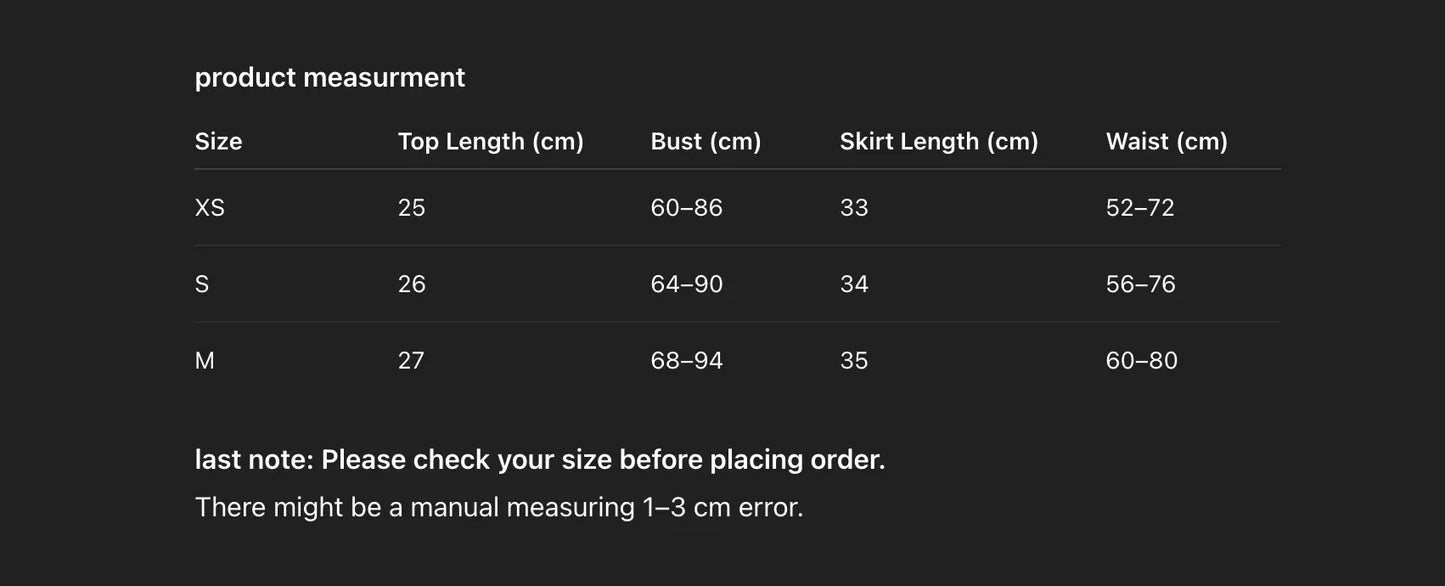The image size is (1445, 586).
Task: Select the Size column header
Action: point(218,141)
